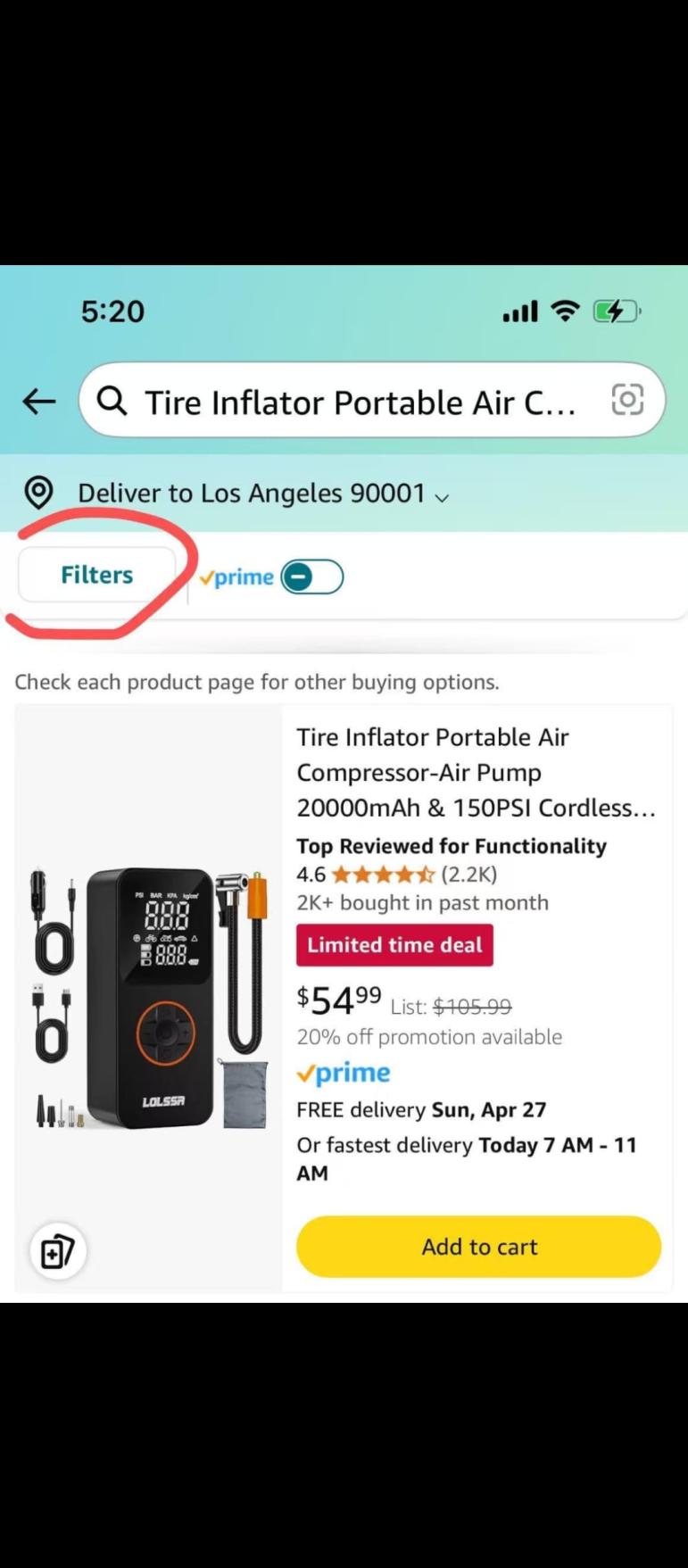Tap the battery charging status icon
Screen dimensions: 688x1568
(x=616, y=311)
